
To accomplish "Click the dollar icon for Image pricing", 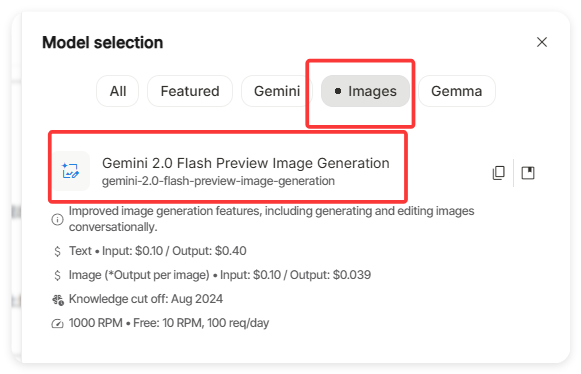I will [x=57, y=275].
